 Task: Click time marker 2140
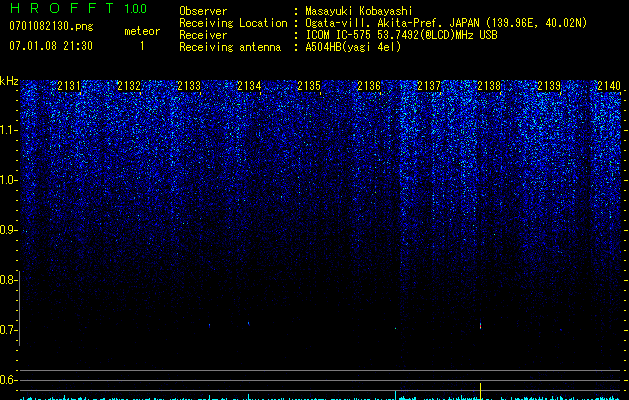[609, 85]
